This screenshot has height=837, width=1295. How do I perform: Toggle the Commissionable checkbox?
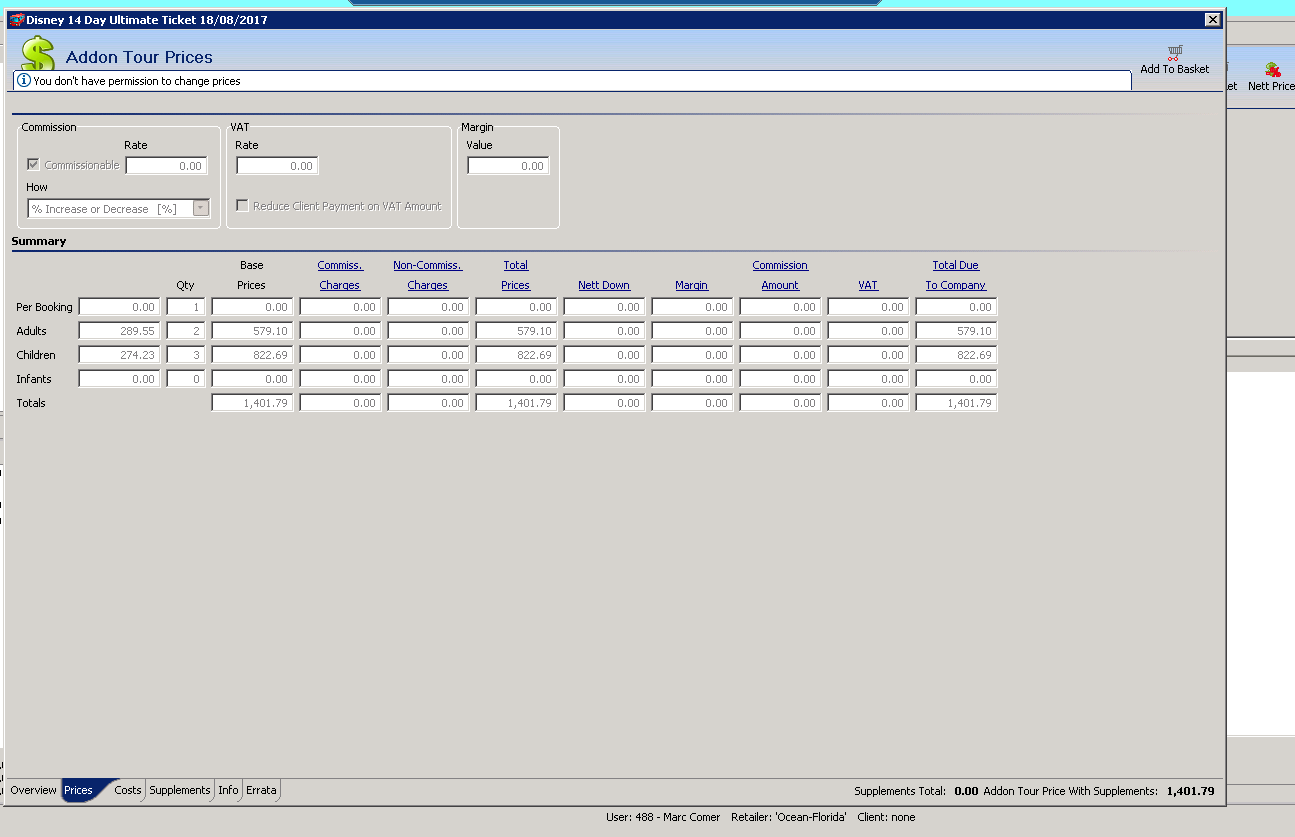[x=33, y=165]
